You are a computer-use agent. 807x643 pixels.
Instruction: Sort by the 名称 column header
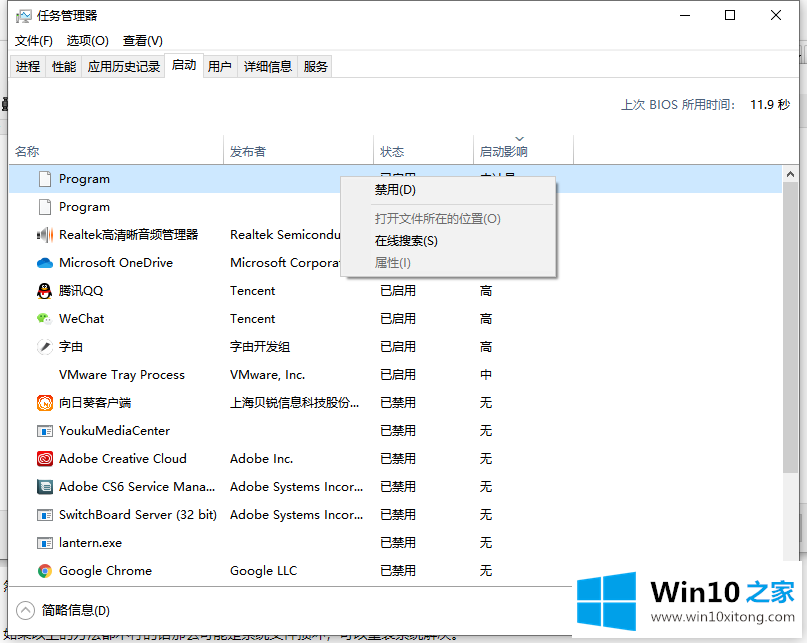pyautogui.click(x=116, y=151)
